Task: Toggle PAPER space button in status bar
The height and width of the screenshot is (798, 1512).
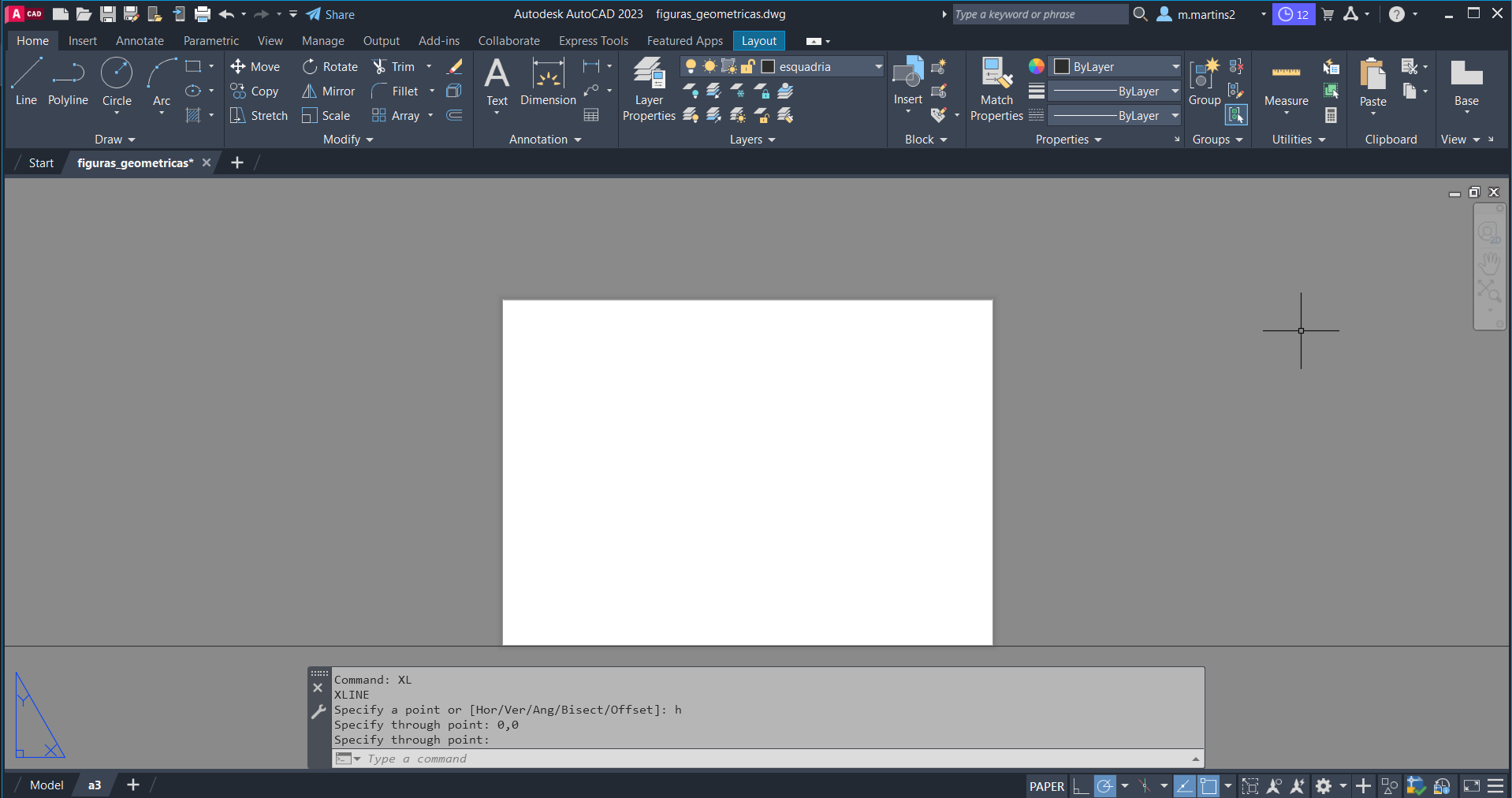Action: [1046, 786]
